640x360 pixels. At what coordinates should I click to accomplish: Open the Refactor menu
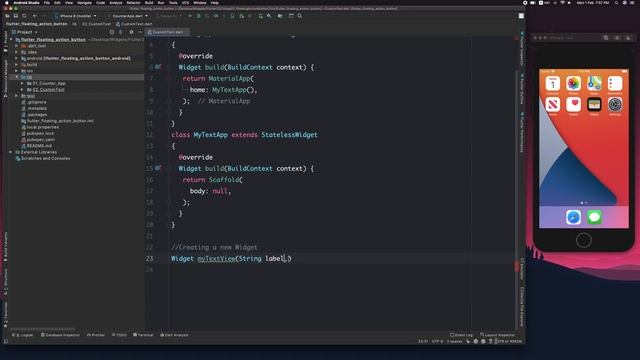(133, 3)
